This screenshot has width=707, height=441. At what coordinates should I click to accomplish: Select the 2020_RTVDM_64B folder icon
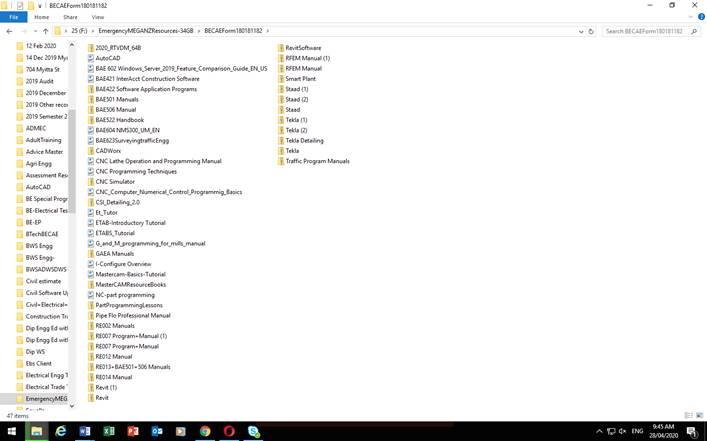91,48
